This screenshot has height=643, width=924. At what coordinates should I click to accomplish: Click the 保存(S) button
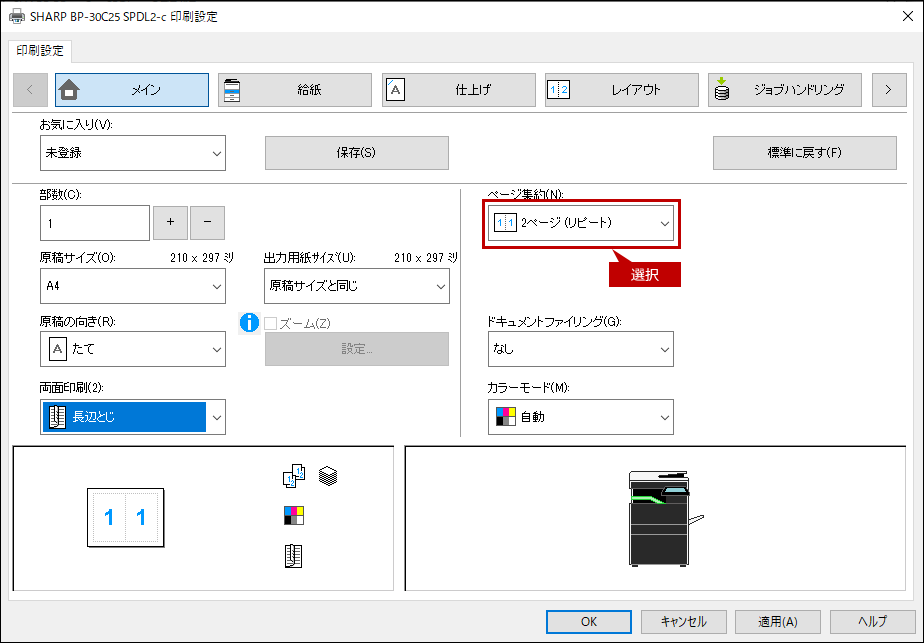click(x=357, y=153)
